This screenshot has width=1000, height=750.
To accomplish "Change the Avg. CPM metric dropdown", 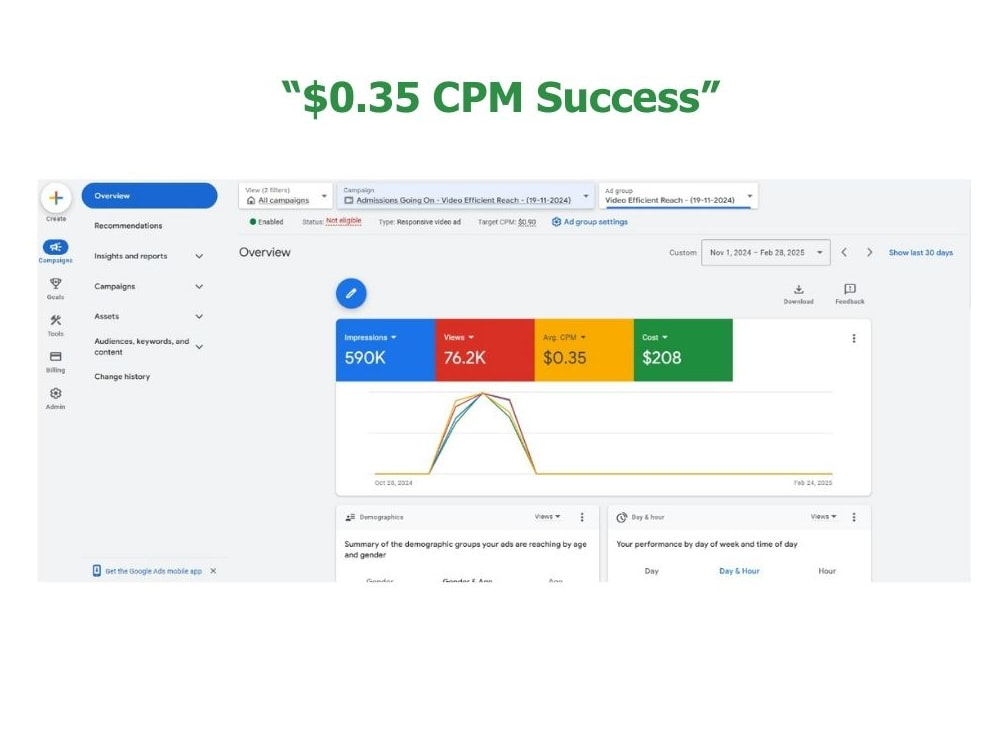I will point(564,337).
